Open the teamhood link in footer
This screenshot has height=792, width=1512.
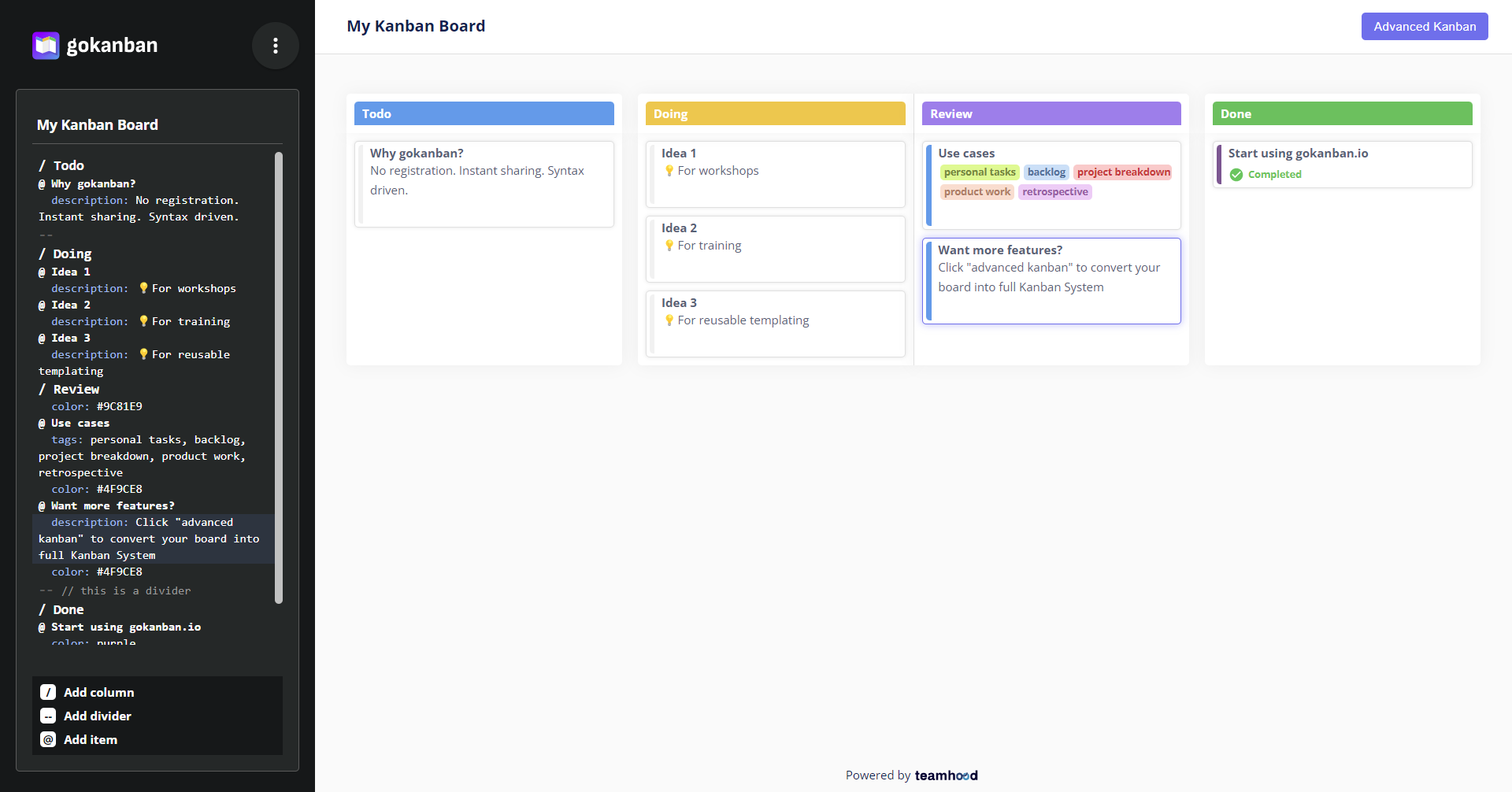tap(946, 775)
